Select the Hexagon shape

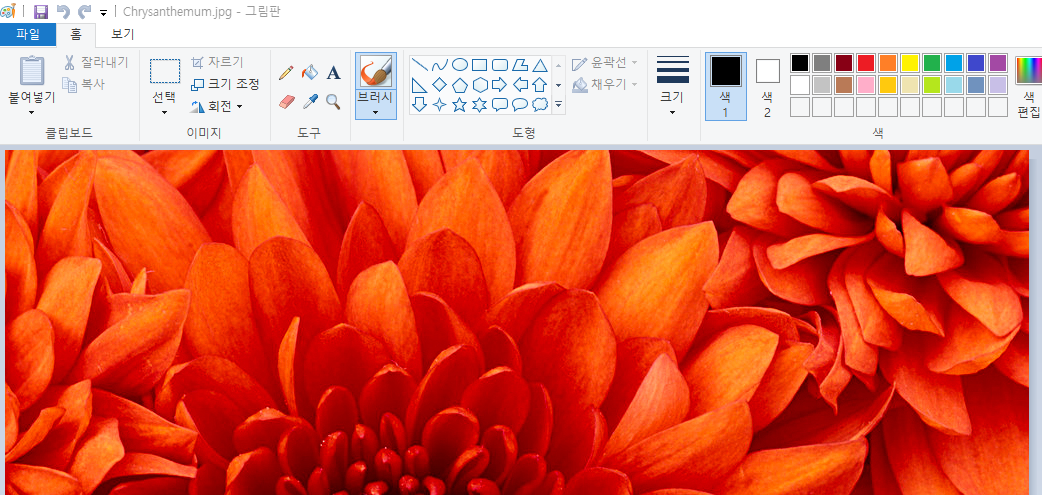point(479,85)
